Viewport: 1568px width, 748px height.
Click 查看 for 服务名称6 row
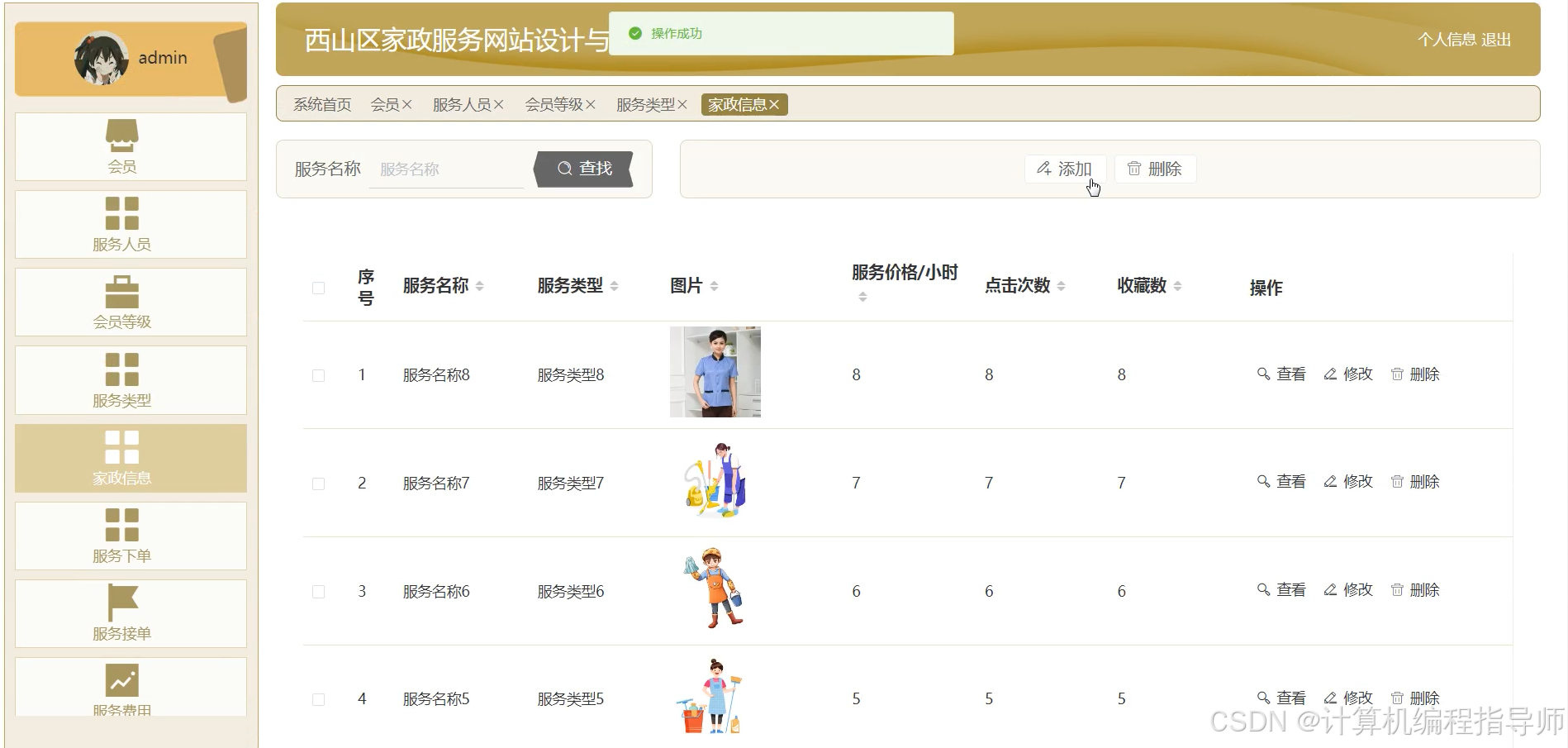(1281, 590)
